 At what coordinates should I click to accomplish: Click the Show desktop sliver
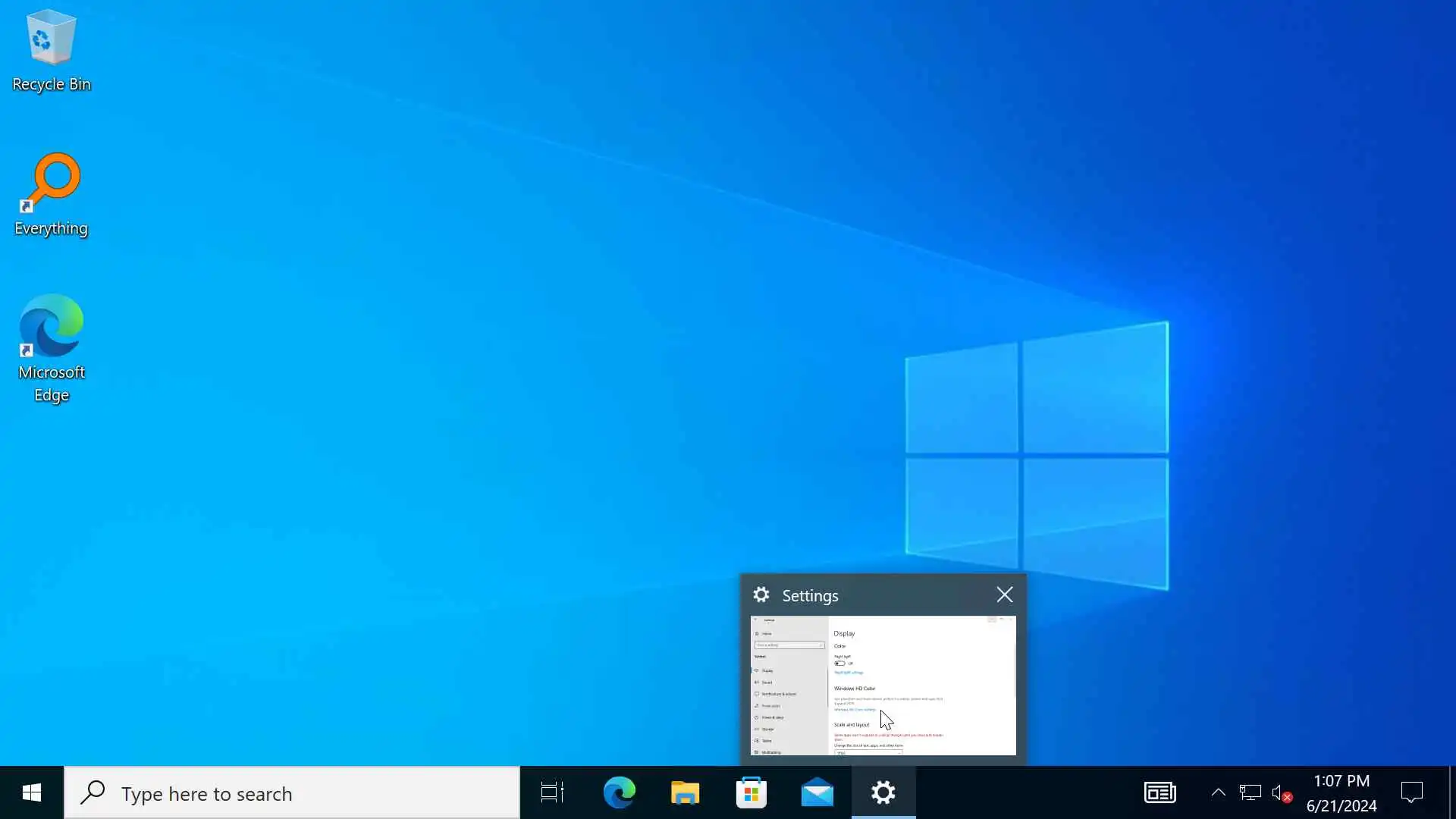coord(1451,792)
